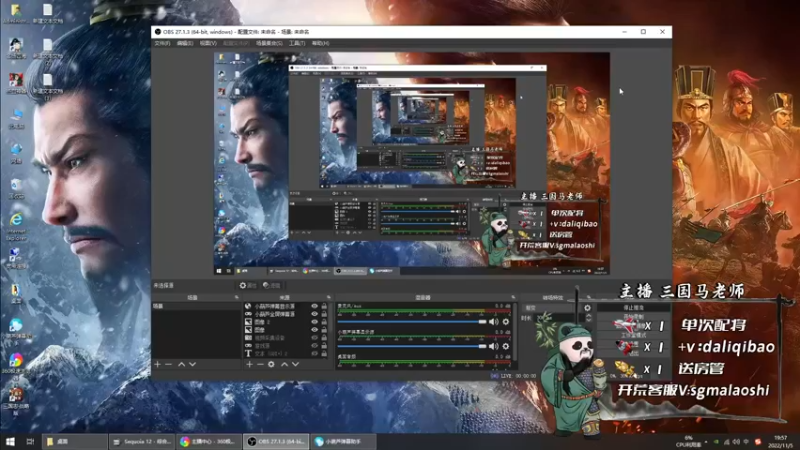Pop out the scenes dock panel
Image resolution: width=800 pixels, height=450 pixels.
(x=236, y=297)
